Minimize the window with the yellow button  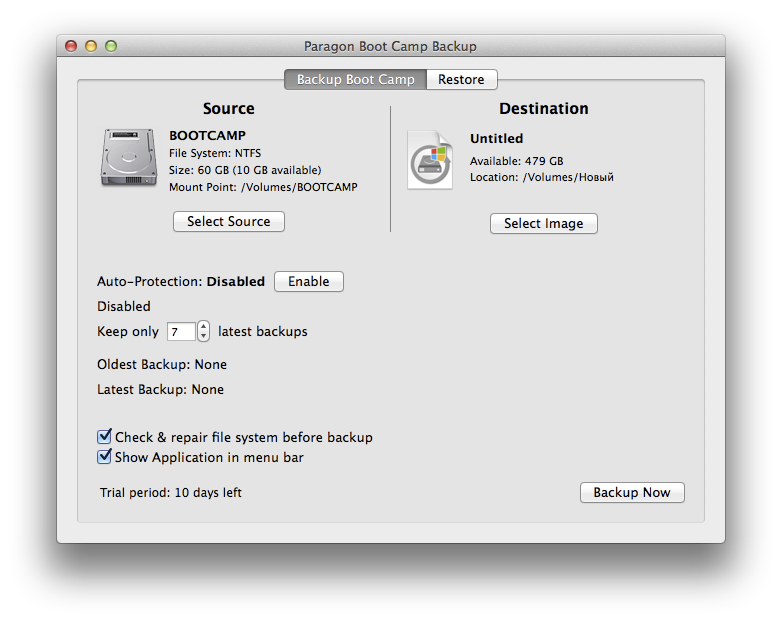click(91, 46)
